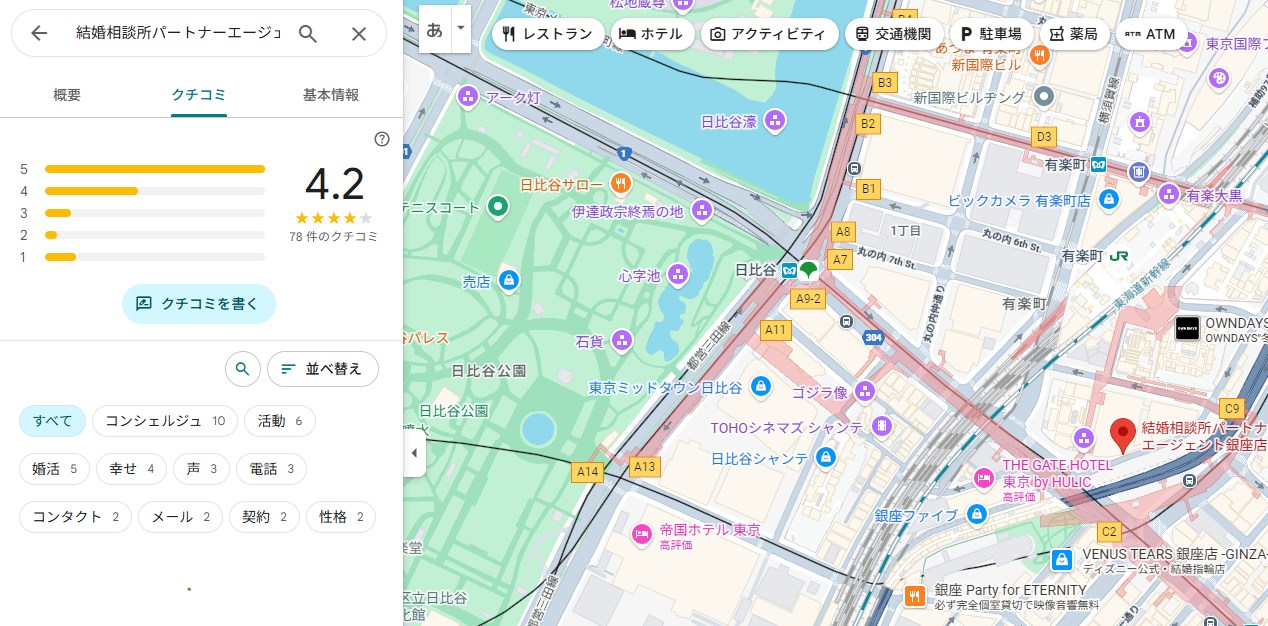
Task: Expand the input language dropdown arrow
Action: [461, 29]
